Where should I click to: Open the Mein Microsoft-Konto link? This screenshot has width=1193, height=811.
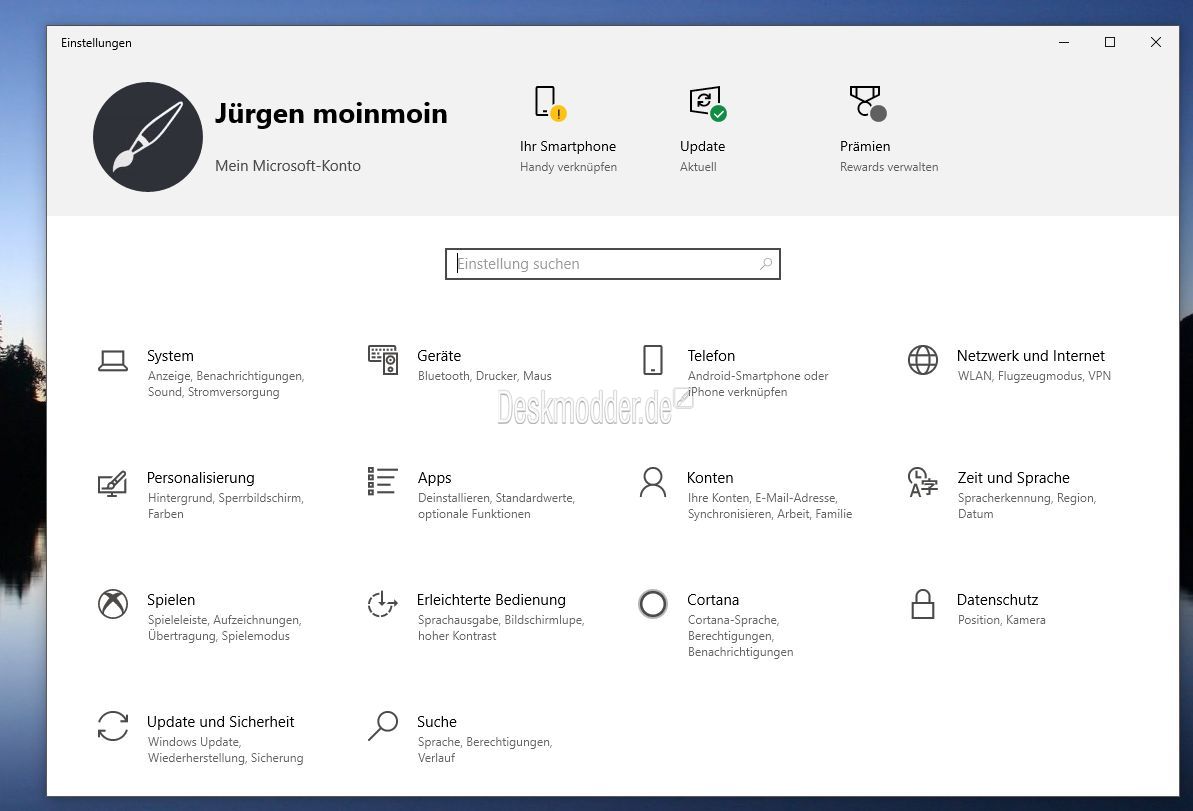tap(288, 166)
